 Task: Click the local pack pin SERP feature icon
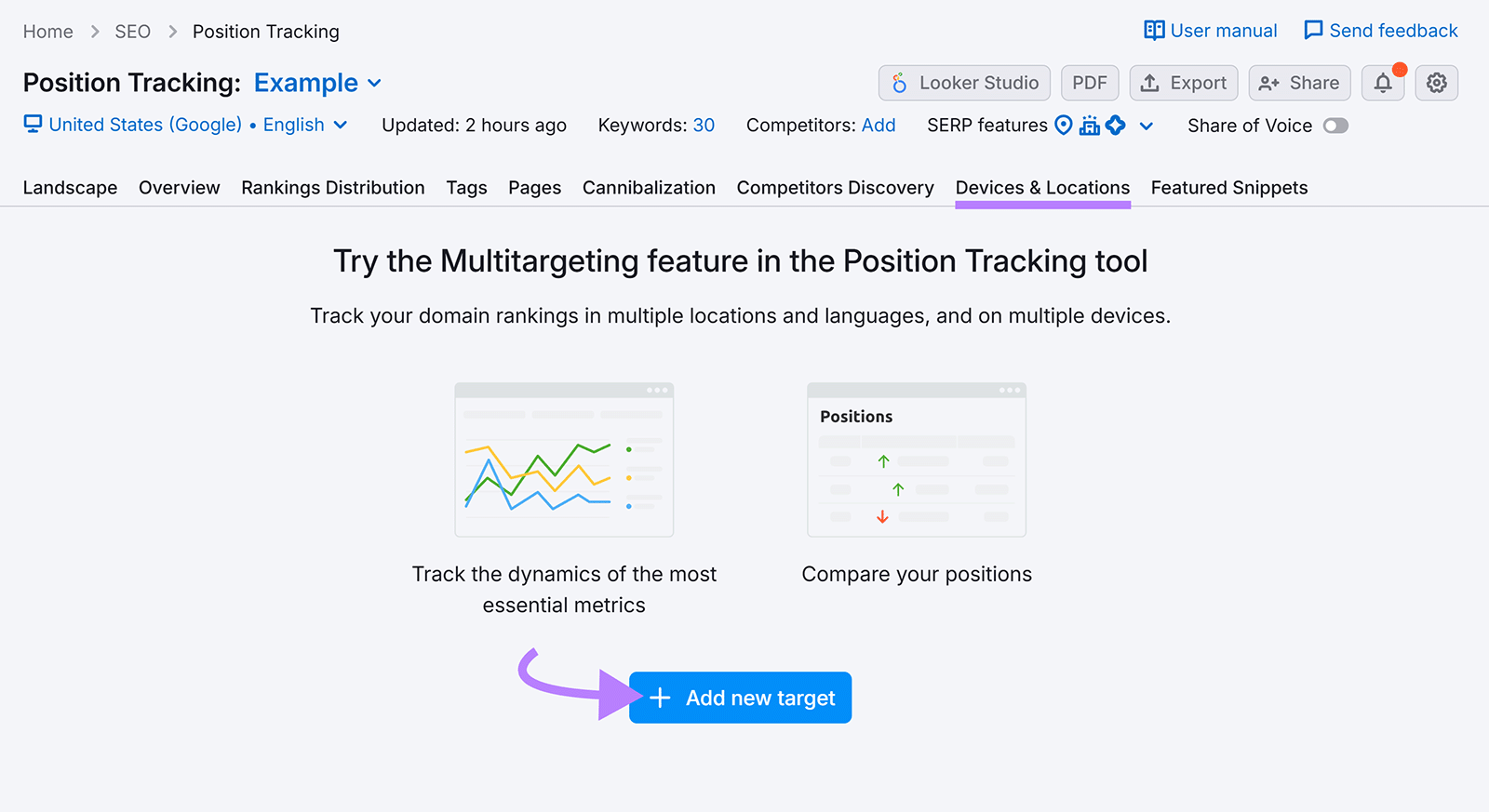[1064, 126]
